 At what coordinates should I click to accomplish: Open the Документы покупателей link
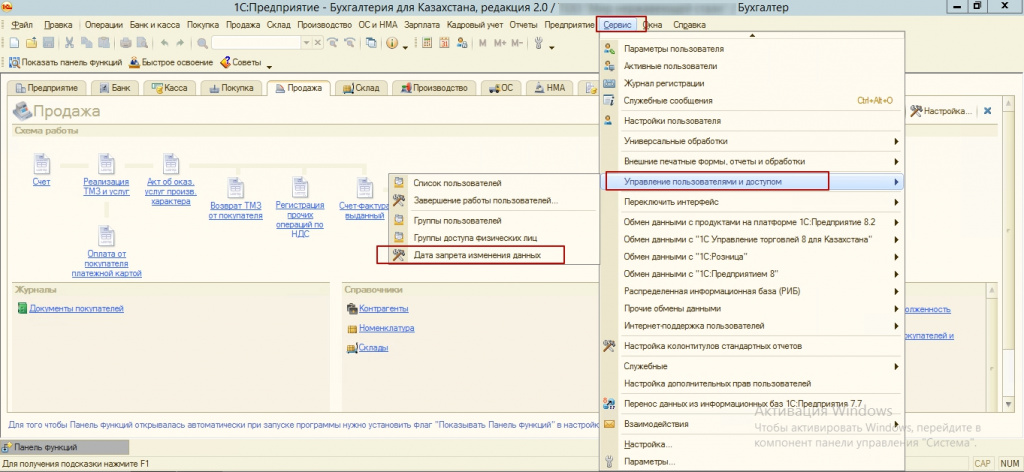[76, 309]
